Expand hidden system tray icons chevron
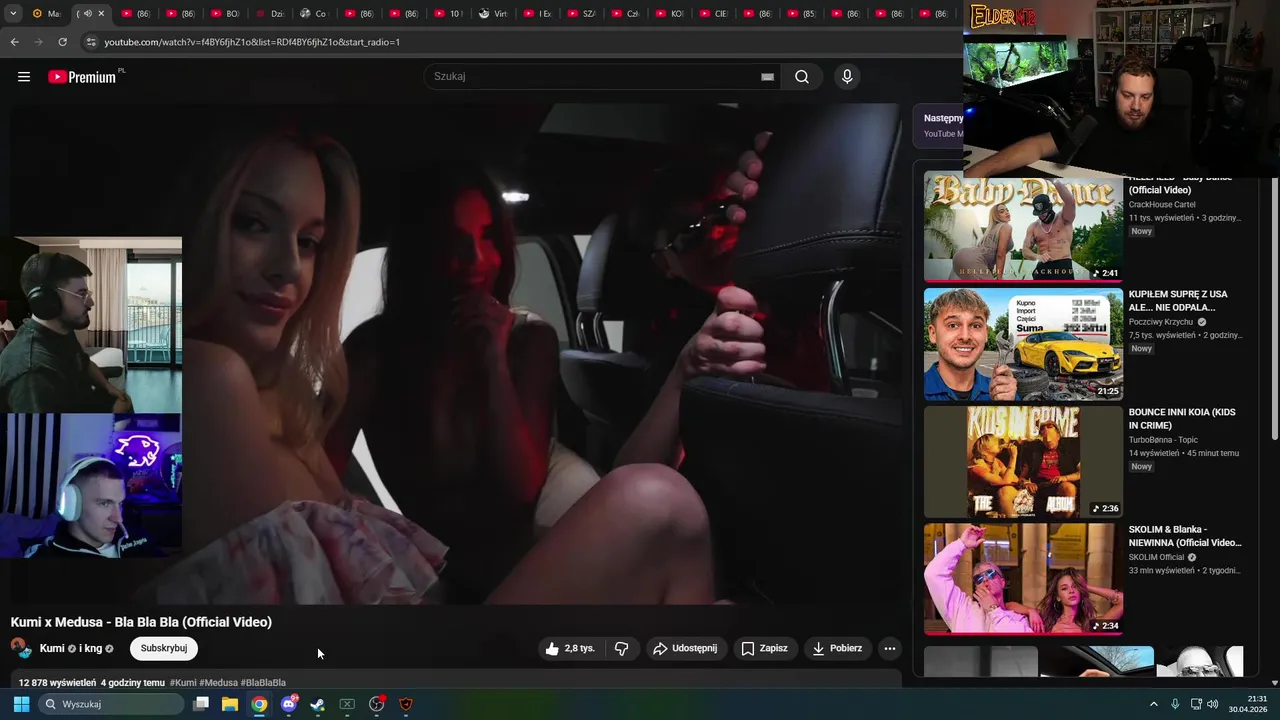The image size is (1280, 720). (x=1153, y=704)
